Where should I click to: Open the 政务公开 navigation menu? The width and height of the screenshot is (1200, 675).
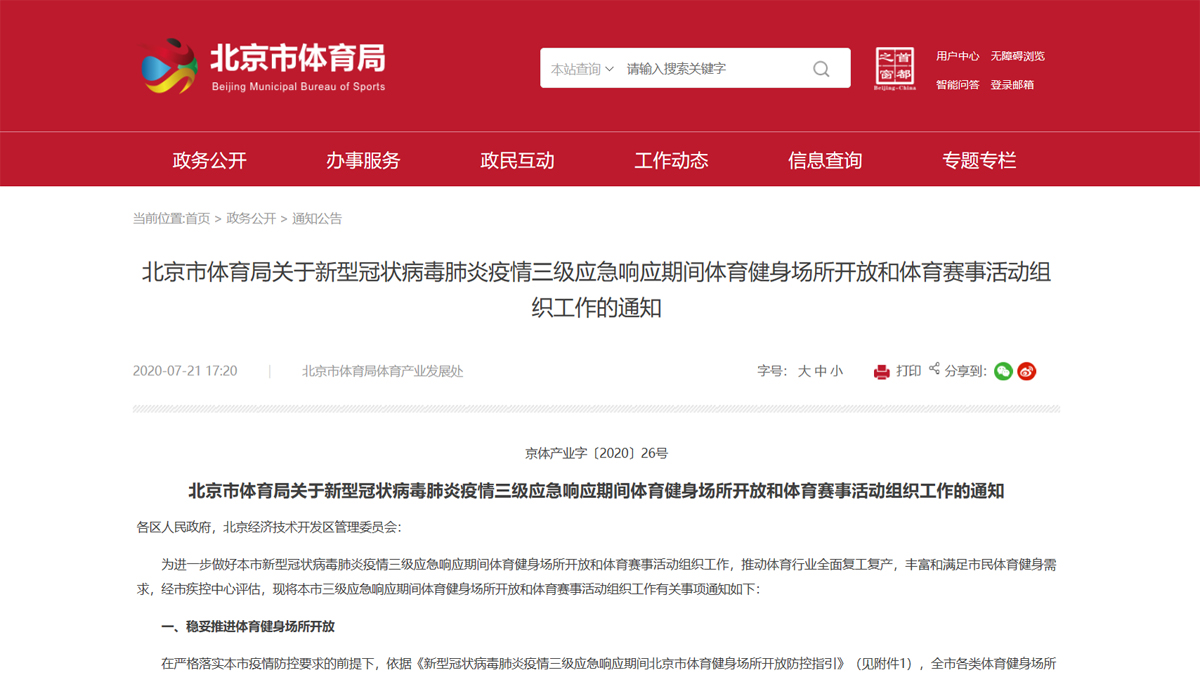click(209, 160)
